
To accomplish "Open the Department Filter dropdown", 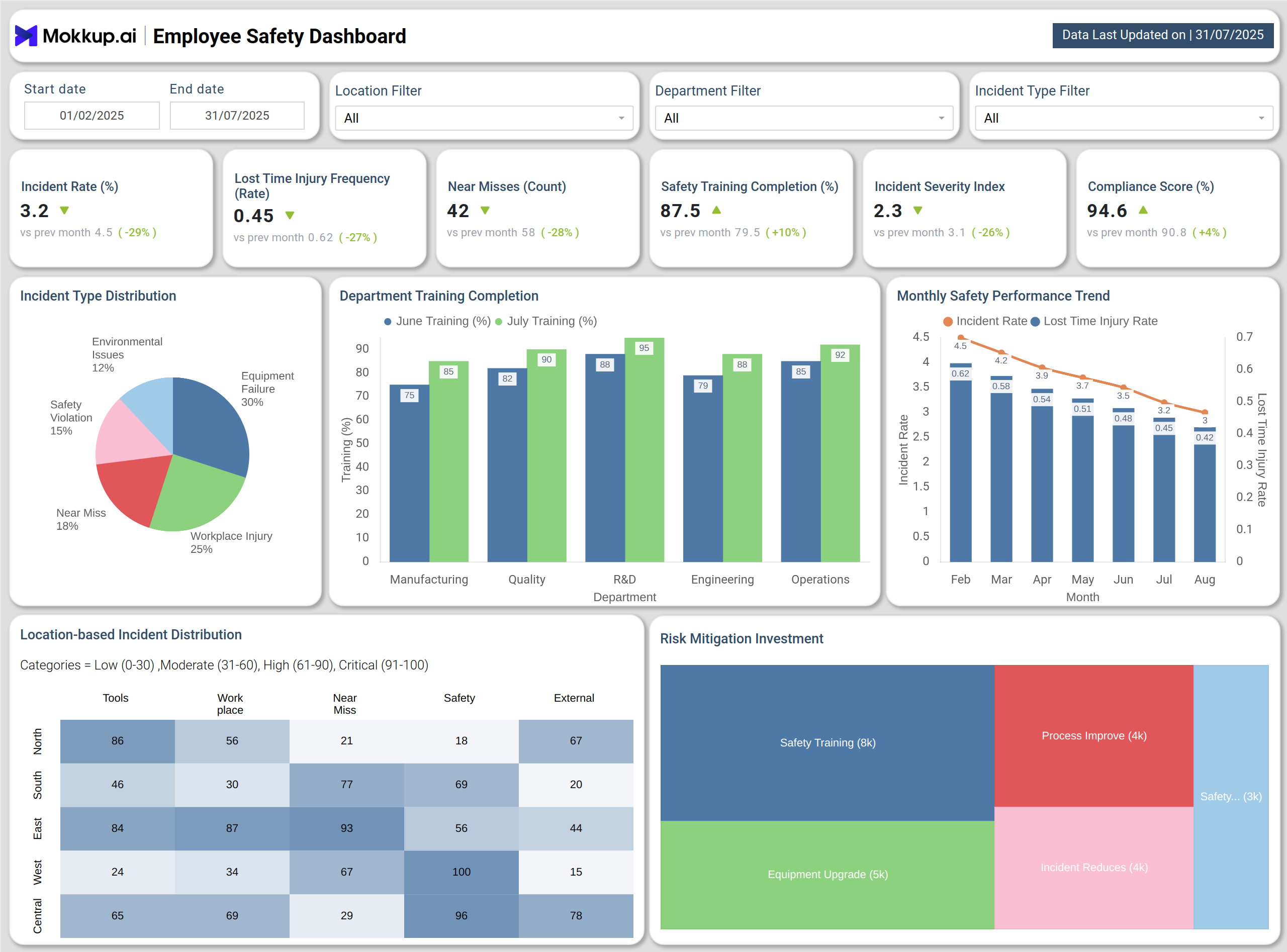I will [x=804, y=118].
